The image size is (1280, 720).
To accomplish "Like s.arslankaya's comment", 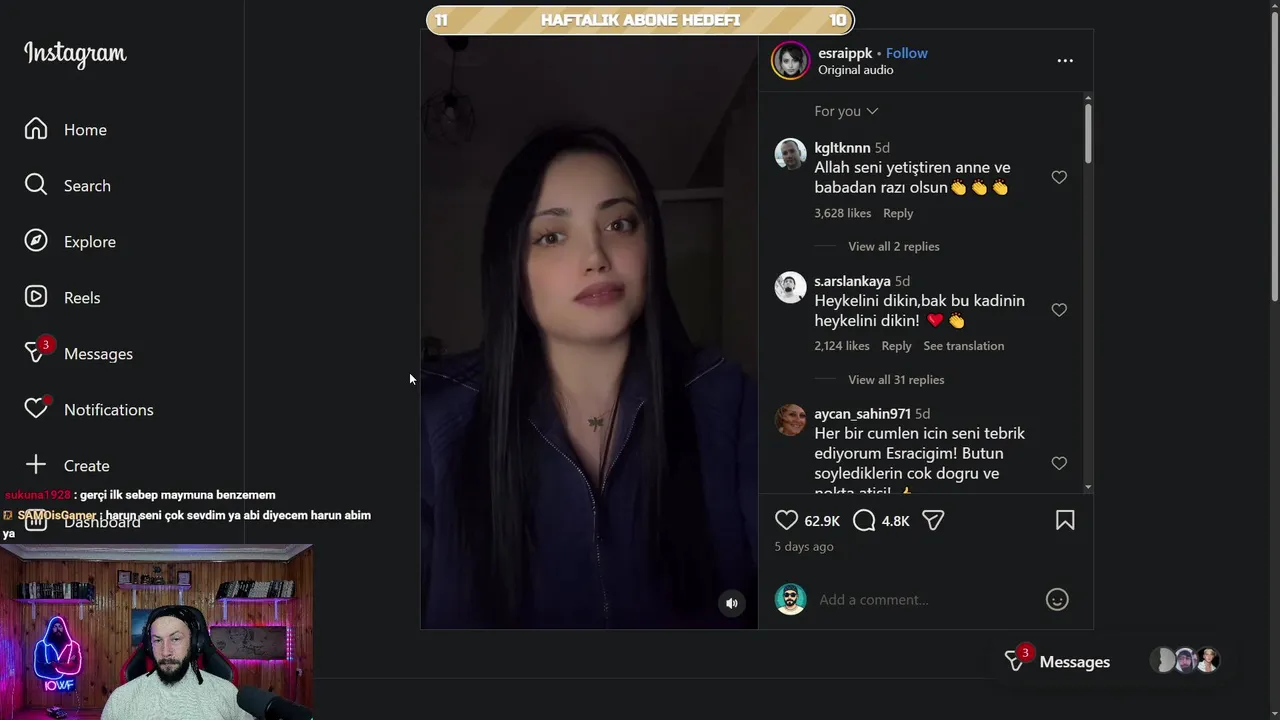I will coord(1059,310).
